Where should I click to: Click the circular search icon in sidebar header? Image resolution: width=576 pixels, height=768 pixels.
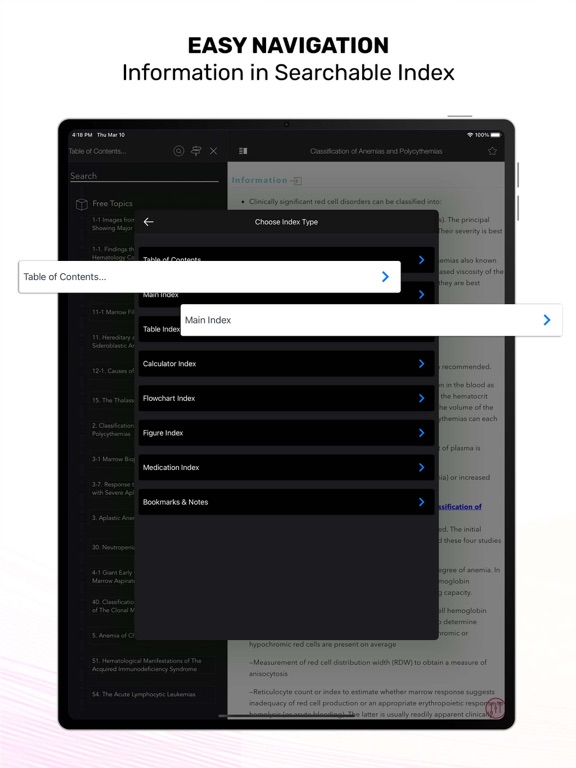click(179, 151)
